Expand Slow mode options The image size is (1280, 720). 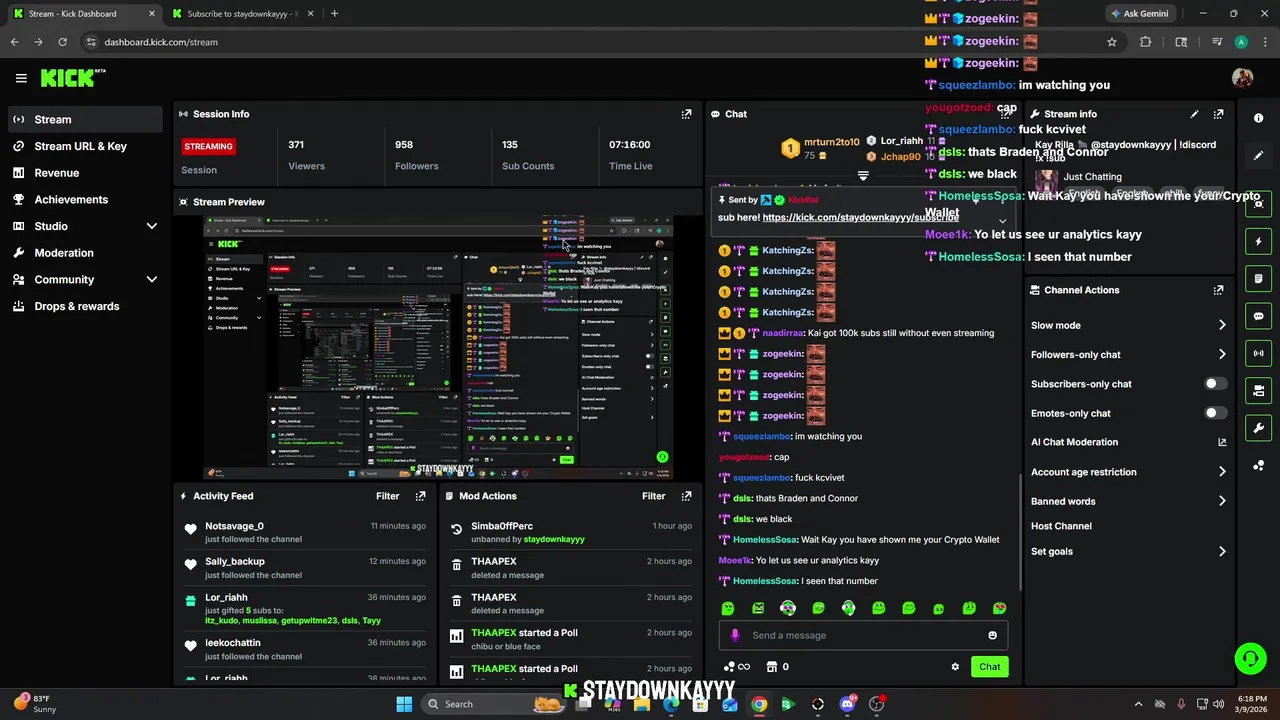tap(1222, 325)
